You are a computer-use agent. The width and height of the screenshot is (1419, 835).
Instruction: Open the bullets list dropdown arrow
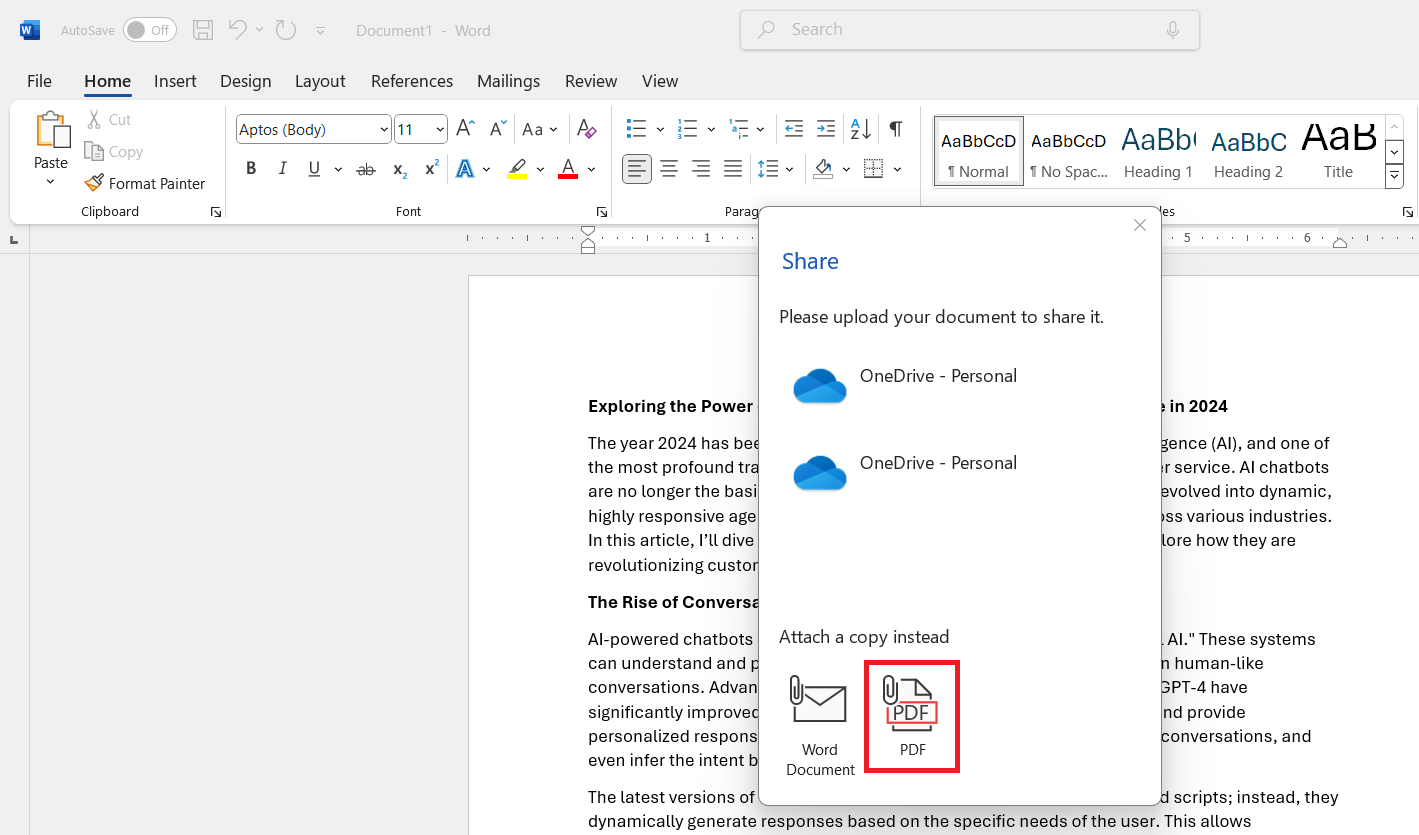[x=660, y=130]
